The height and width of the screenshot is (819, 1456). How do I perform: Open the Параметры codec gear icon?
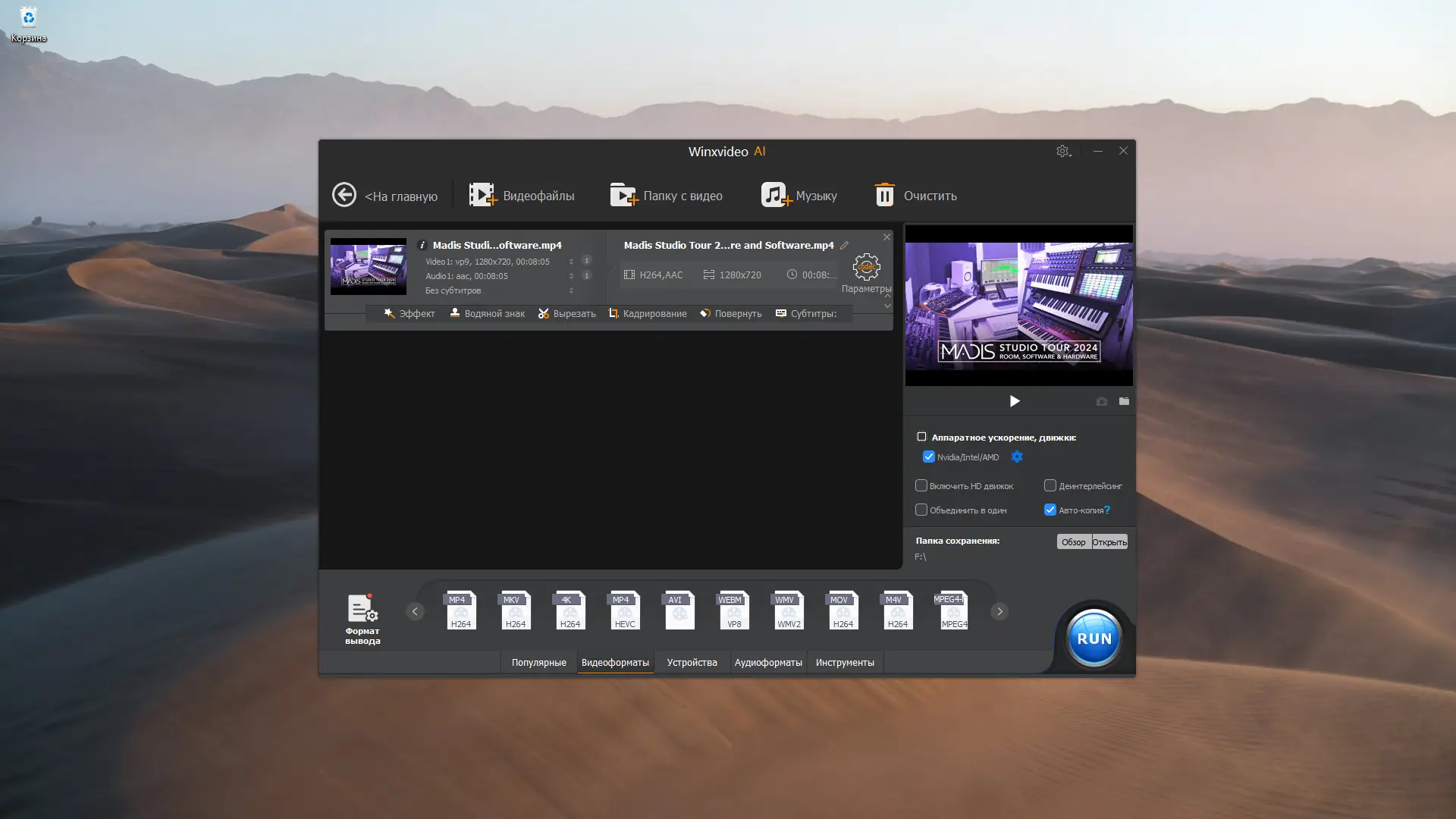866,267
